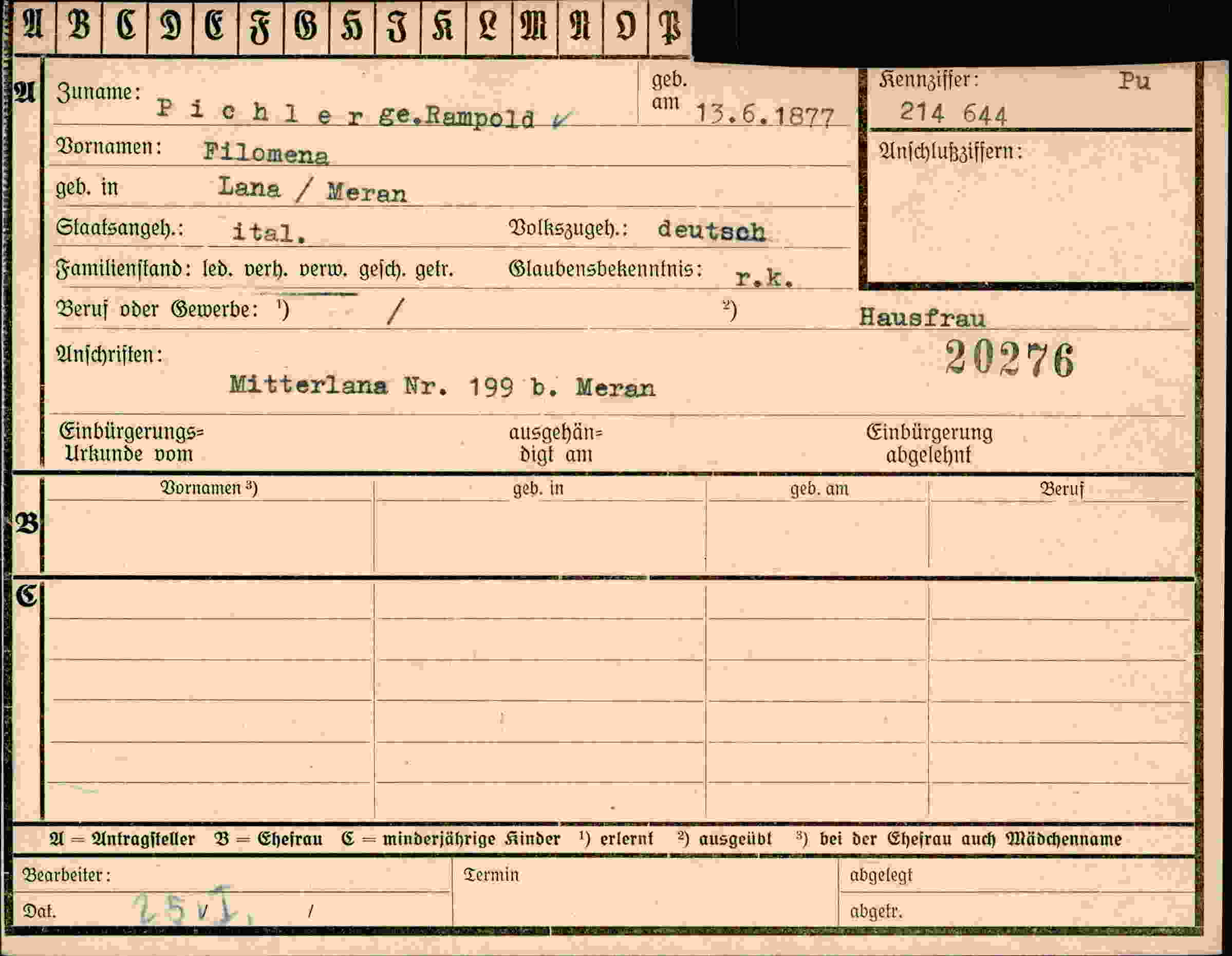
Task: Click letter H in the top alphabet strip
Action: click(352, 27)
